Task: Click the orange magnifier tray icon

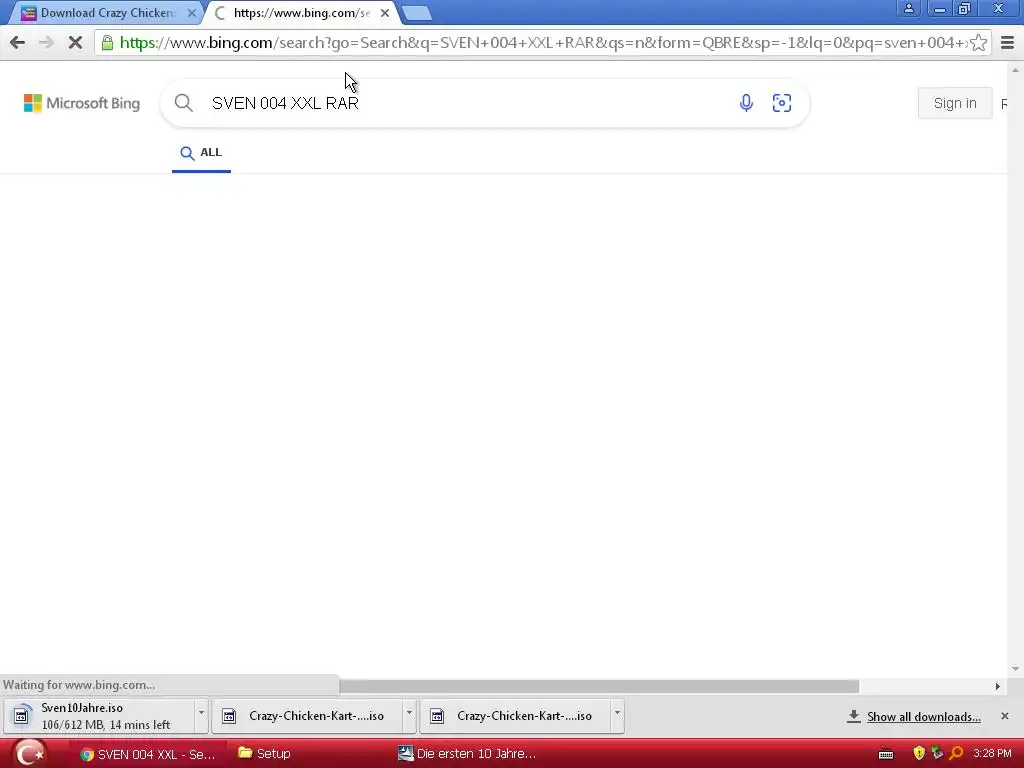Action: tap(957, 754)
